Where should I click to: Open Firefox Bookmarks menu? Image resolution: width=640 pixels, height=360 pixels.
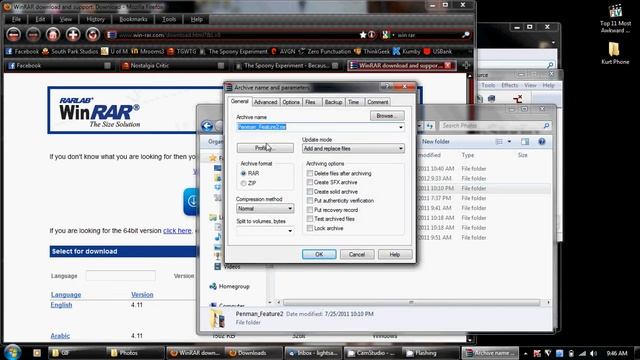tap(133, 19)
